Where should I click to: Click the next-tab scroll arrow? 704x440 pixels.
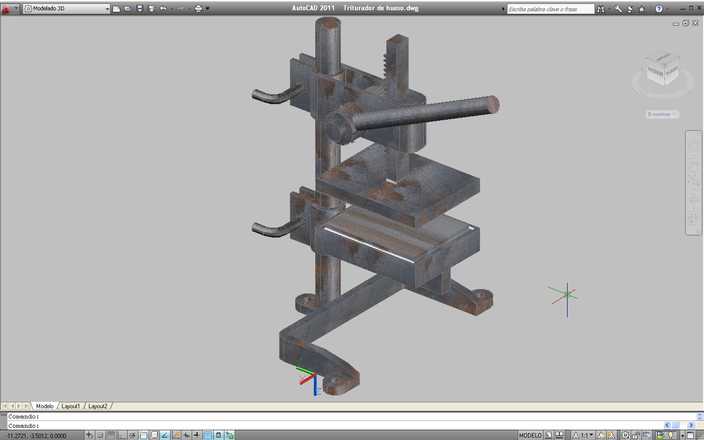click(19, 406)
